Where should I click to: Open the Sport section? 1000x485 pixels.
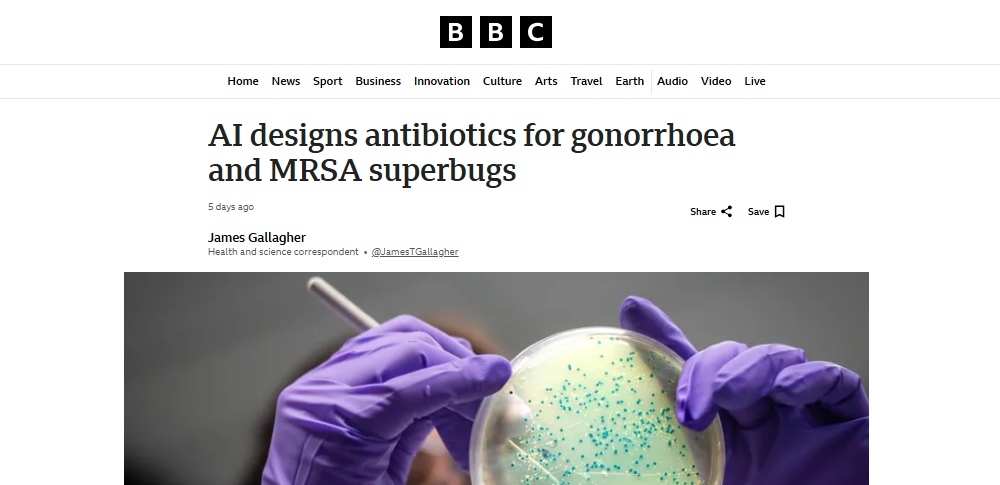[328, 81]
